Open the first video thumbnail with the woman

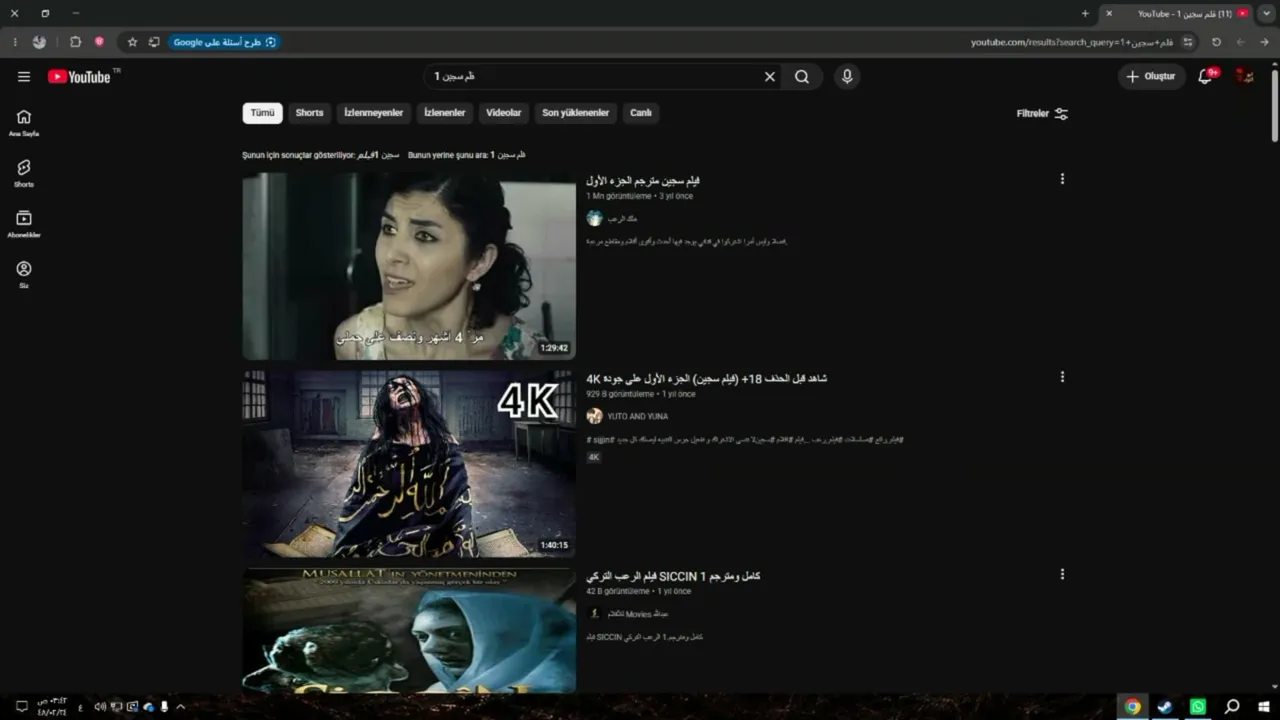409,266
